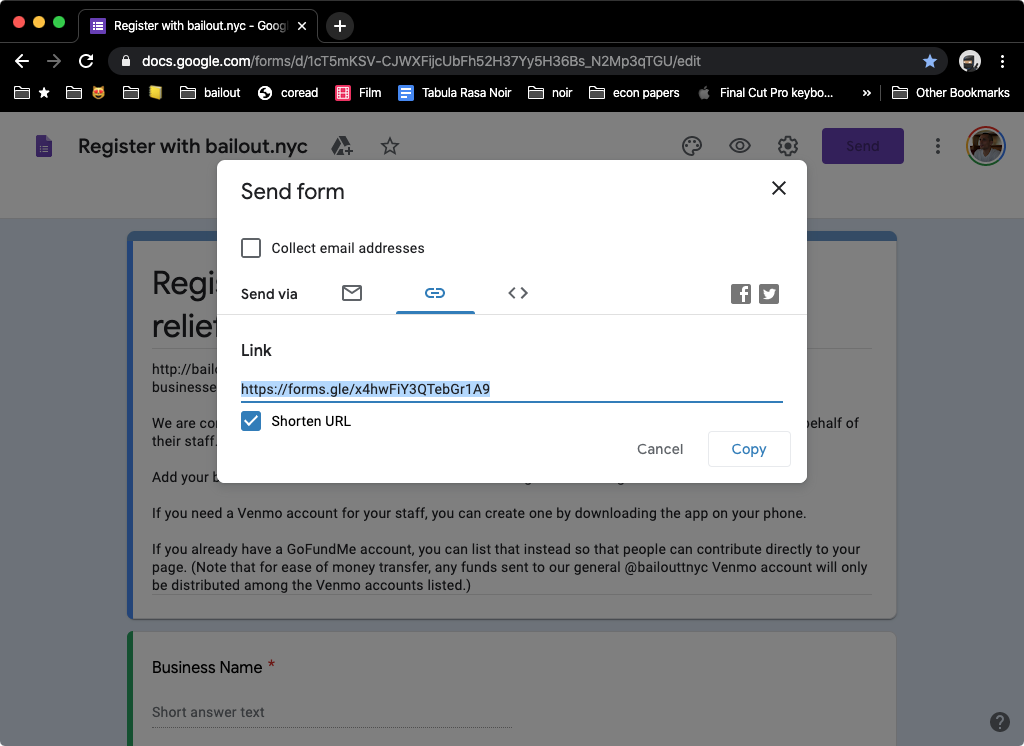Switch to the link share tab
Image resolution: width=1024 pixels, height=746 pixels.
point(435,293)
